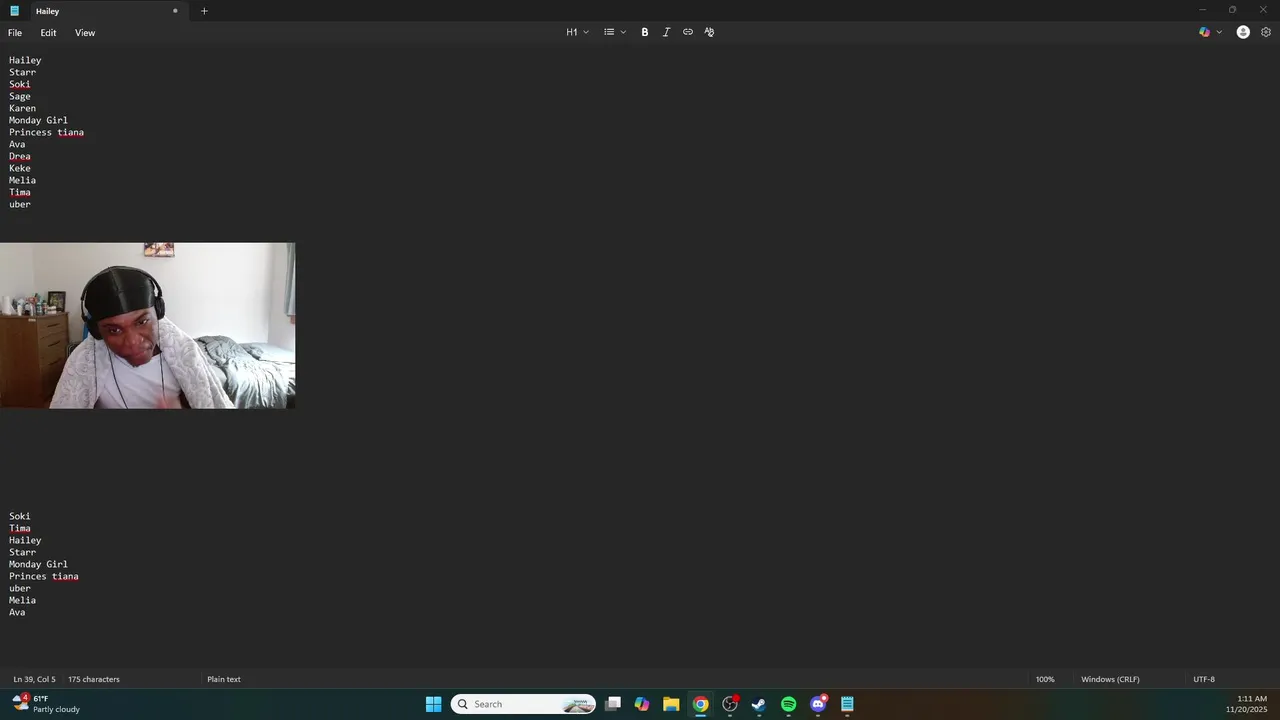
Task: Click Monday Girl above Princes tiana
Action: pyautogui.click(x=38, y=564)
